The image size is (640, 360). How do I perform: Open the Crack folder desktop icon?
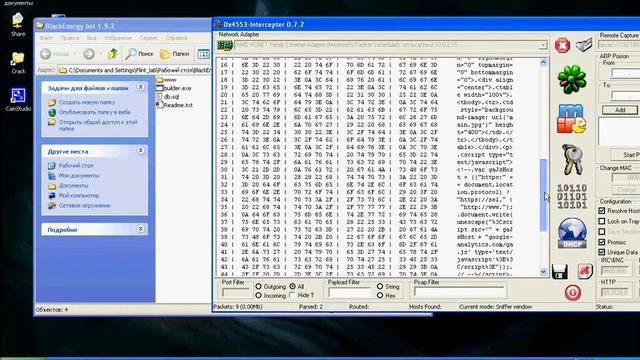[x=18, y=62]
